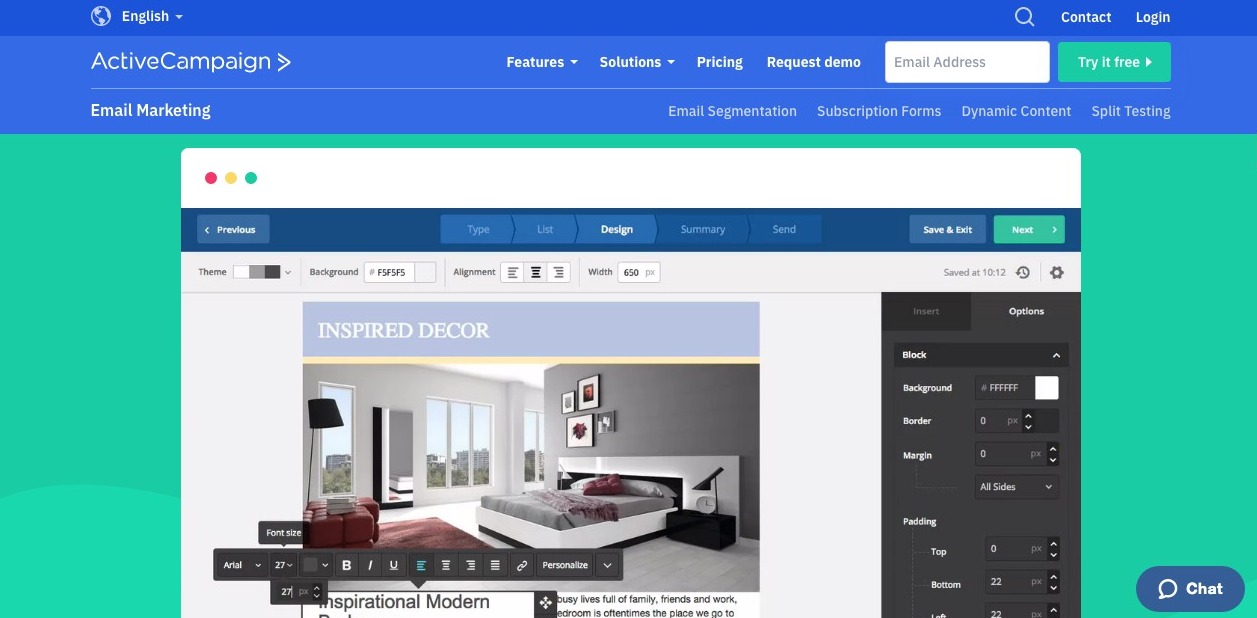Click the email Background hex F5F5F5 field
Image resolution: width=1257 pixels, height=618 pixels.
pos(389,272)
